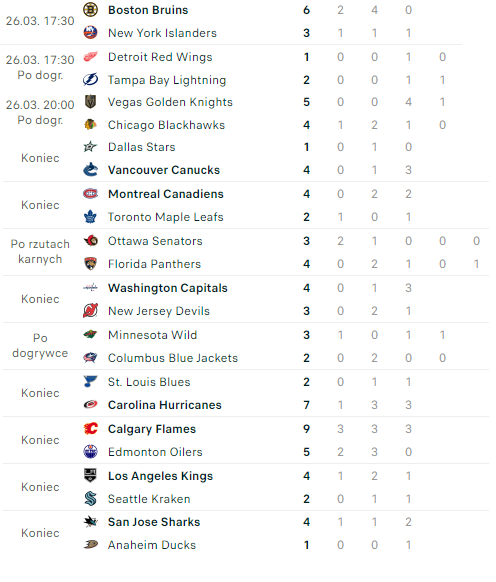Select the Toronto Maple Leafs leaf logo
The width and height of the screenshot is (496, 582).
tap(90, 217)
